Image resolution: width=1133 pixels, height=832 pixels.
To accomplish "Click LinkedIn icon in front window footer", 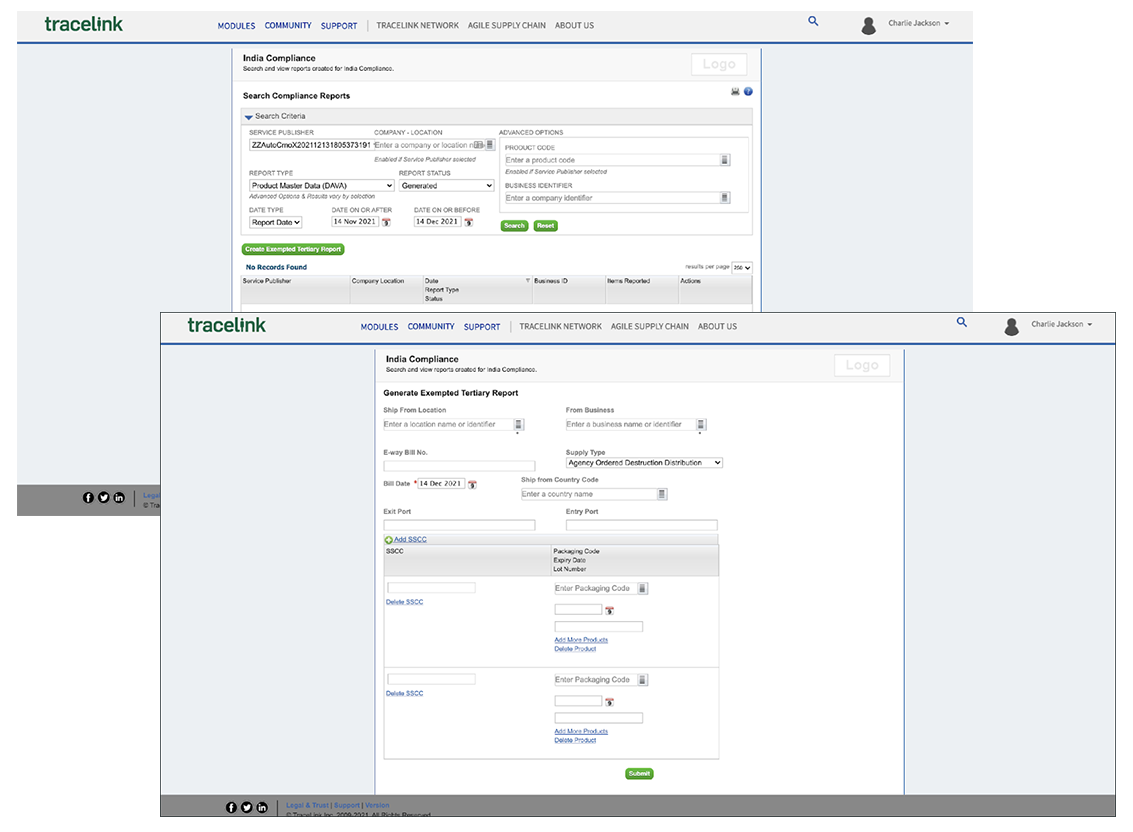I will [x=262, y=807].
